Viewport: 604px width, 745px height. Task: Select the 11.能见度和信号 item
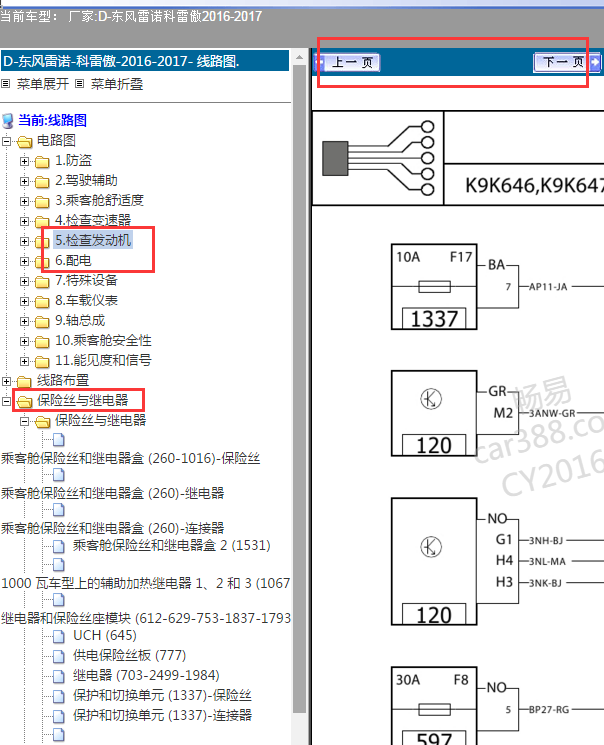tap(103, 360)
